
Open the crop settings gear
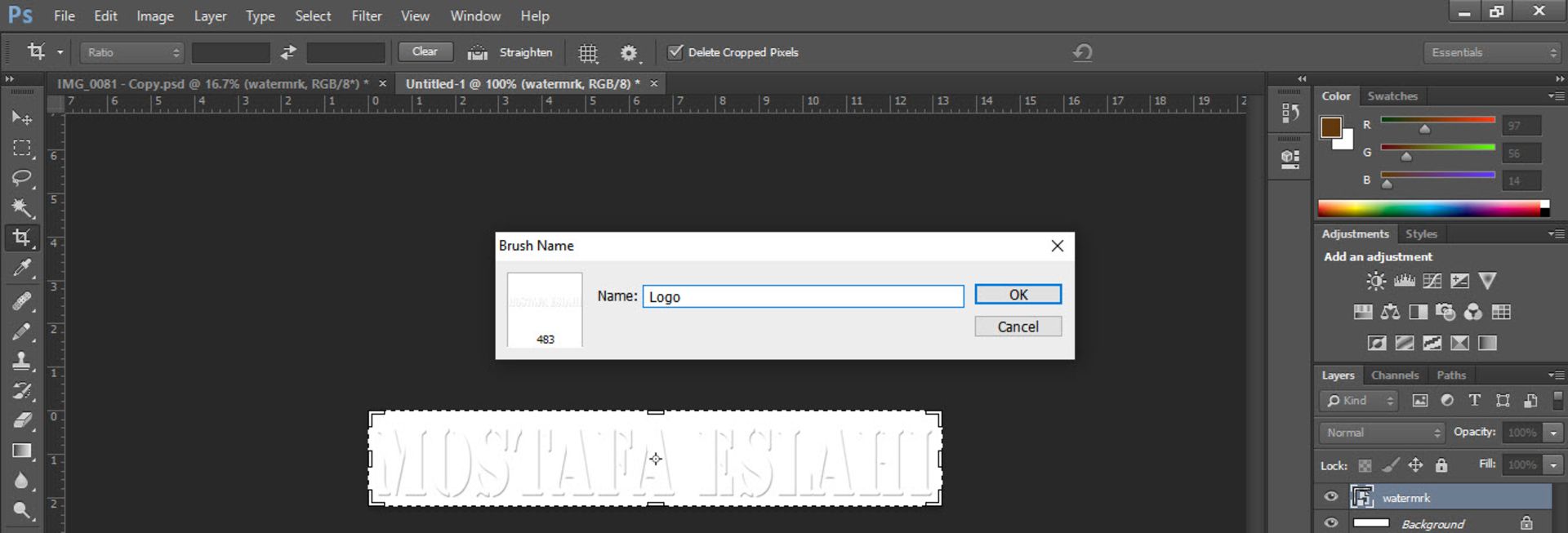(x=628, y=53)
